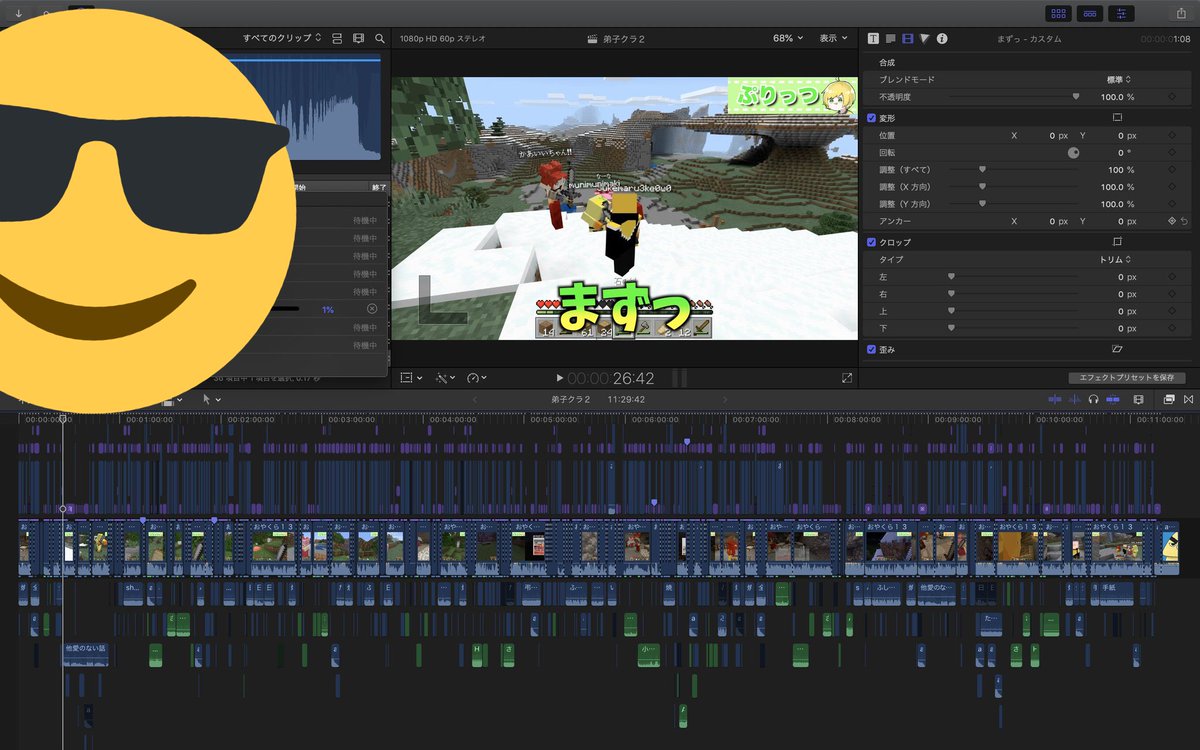Screen dimensions: 1200x750
Task: Click the 調整（X 方向）100.0 % value
Action: [1117, 187]
